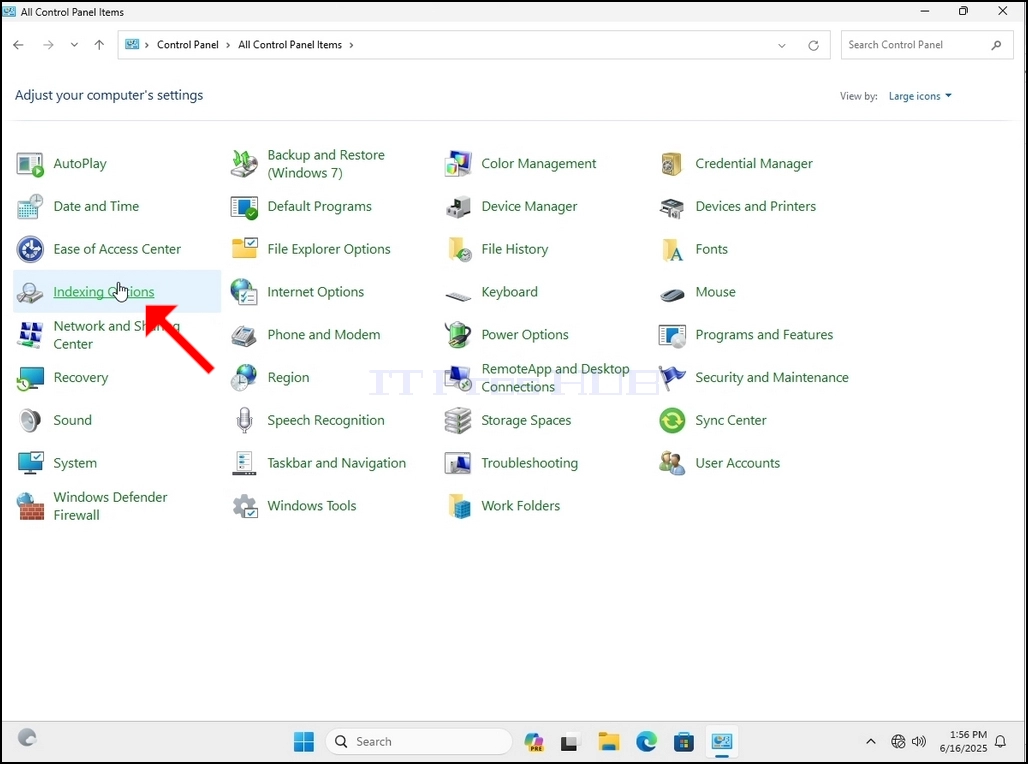Click the Network and Sharing Center icon
Viewport: 1028px width, 764px height.
click(x=30, y=335)
